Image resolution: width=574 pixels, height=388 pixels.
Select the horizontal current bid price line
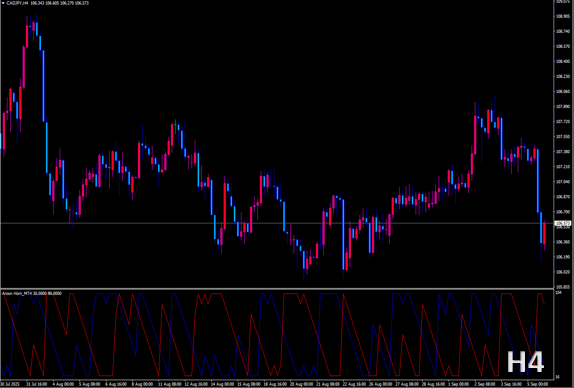[x=277, y=223]
